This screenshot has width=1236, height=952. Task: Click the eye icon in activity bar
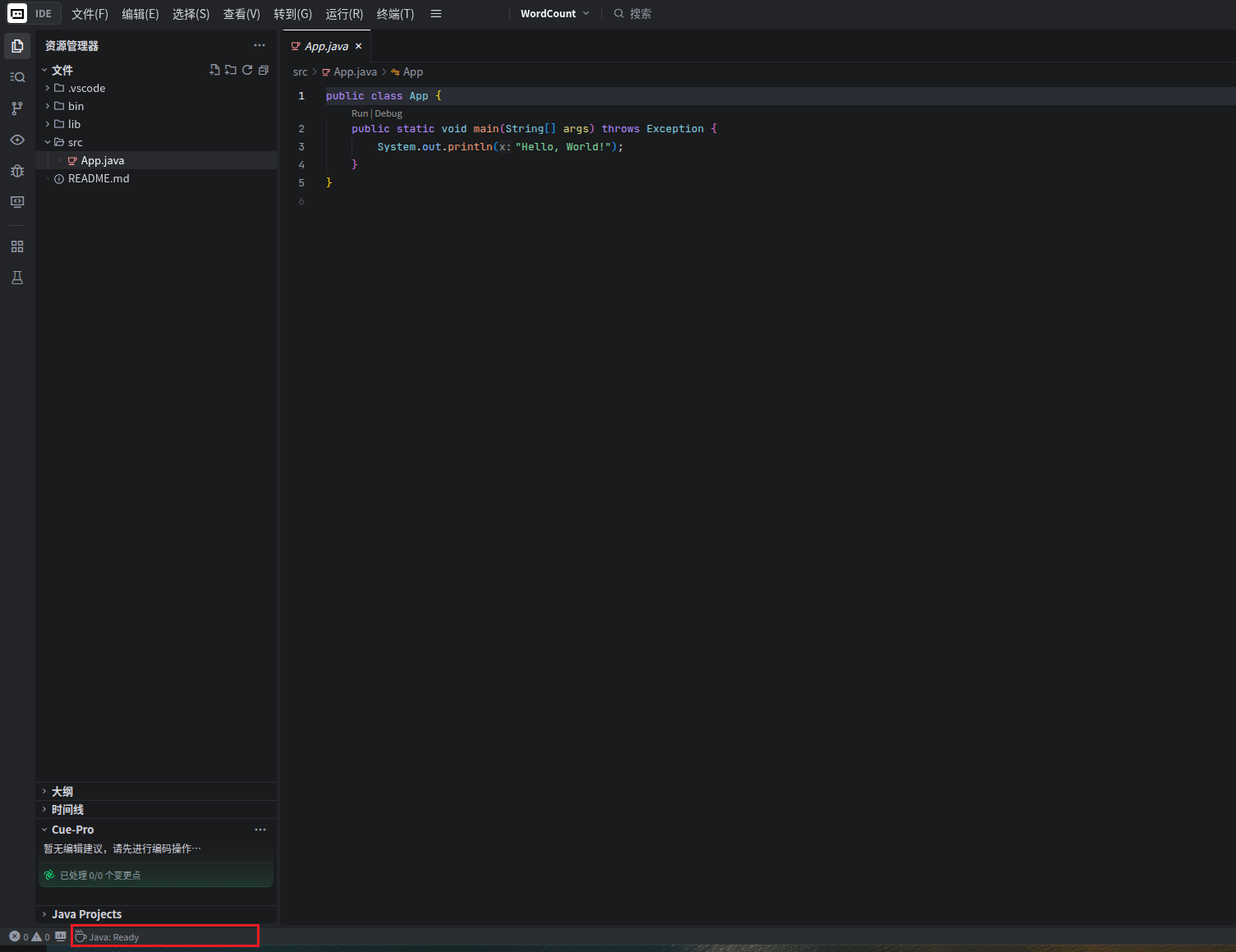coord(17,140)
